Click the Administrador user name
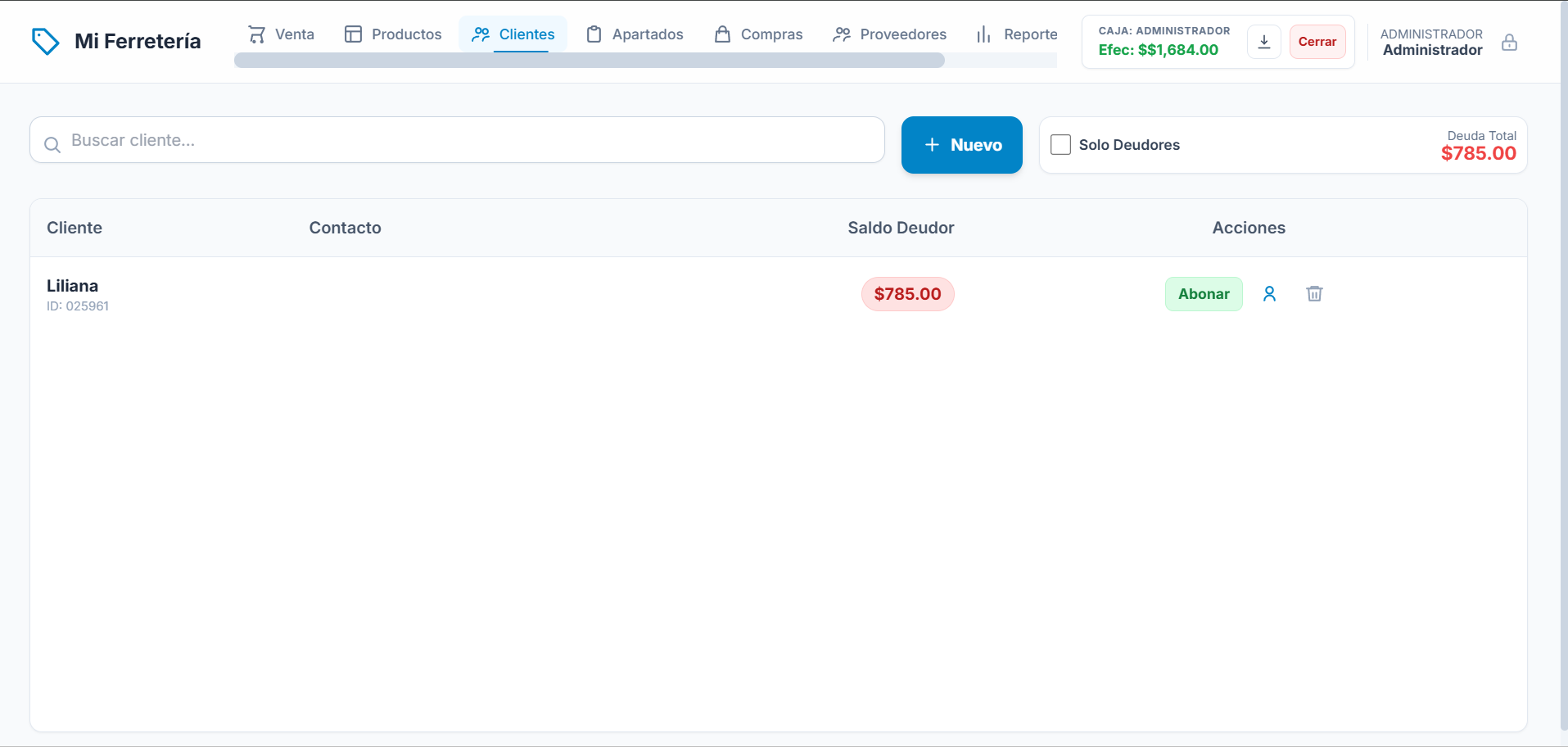 (x=1432, y=50)
